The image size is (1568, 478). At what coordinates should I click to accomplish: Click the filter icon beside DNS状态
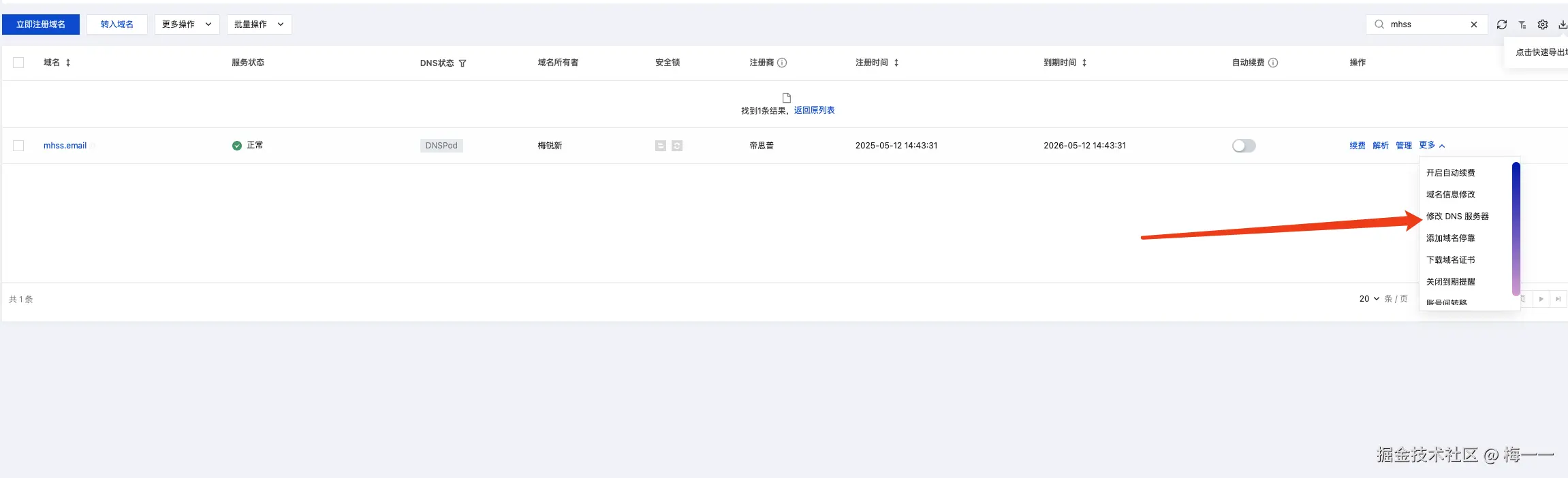(462, 63)
